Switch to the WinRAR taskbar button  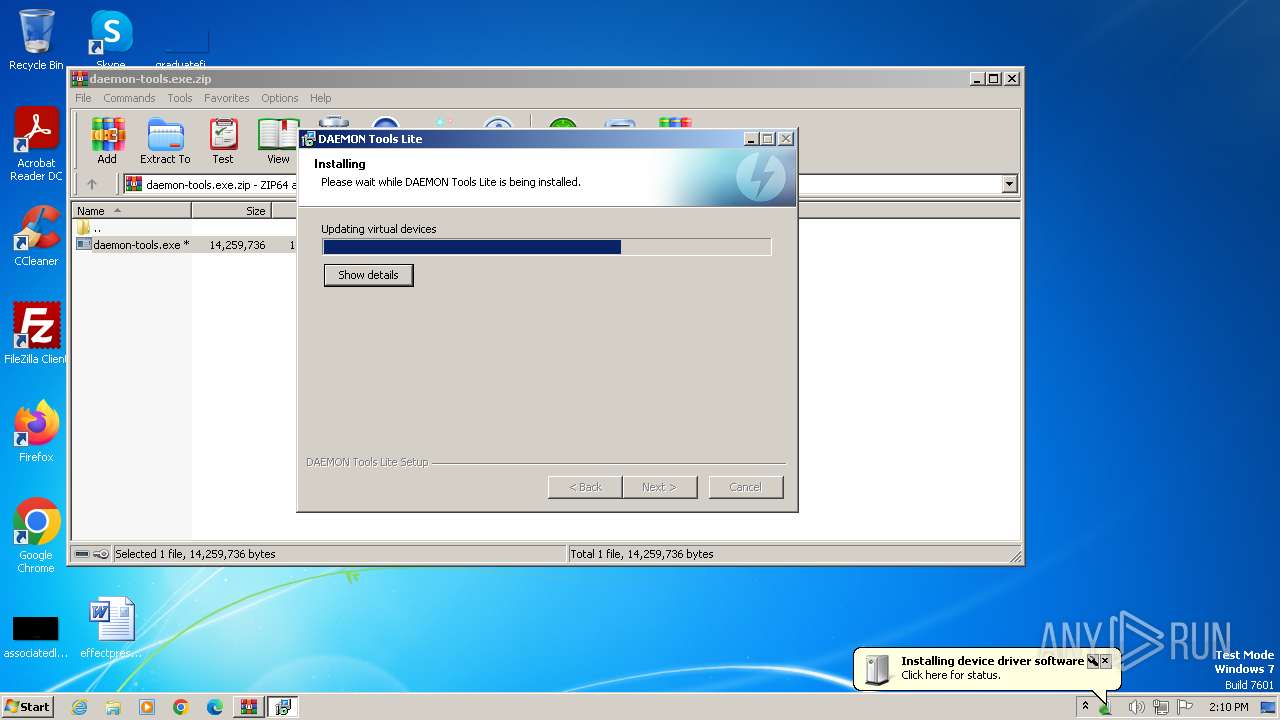coord(249,707)
